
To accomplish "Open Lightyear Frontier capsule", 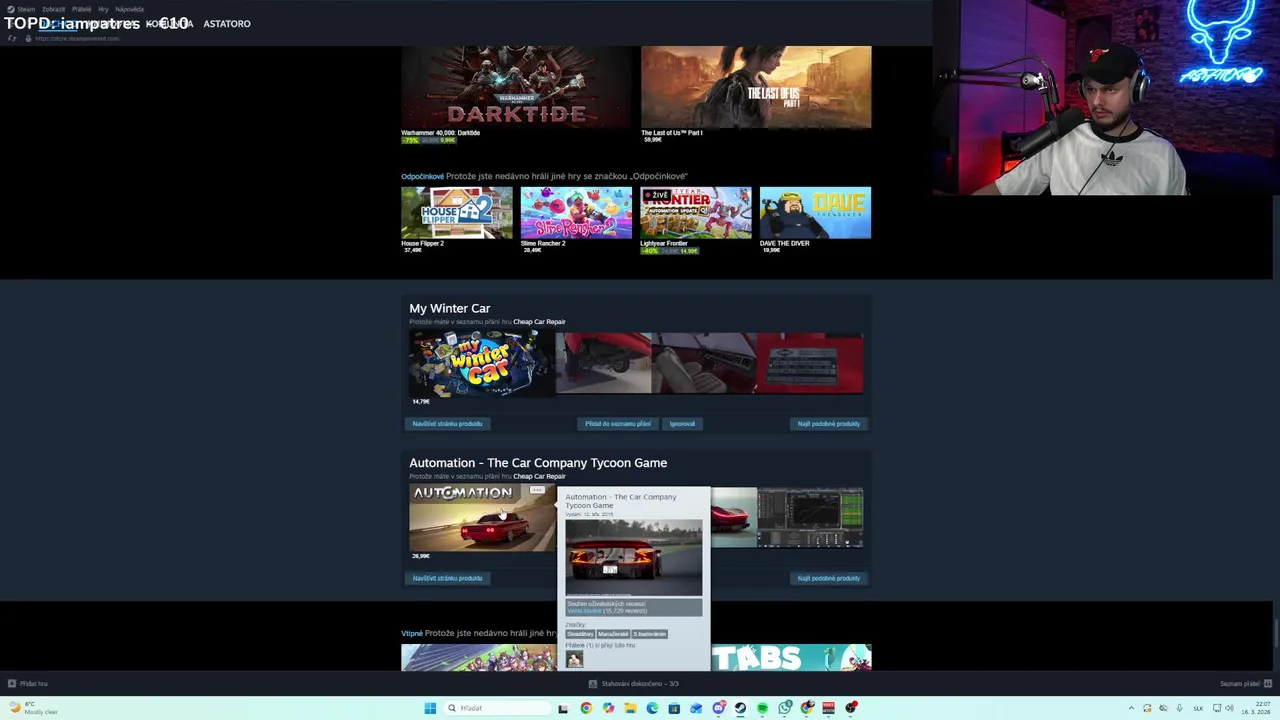I will (696, 213).
